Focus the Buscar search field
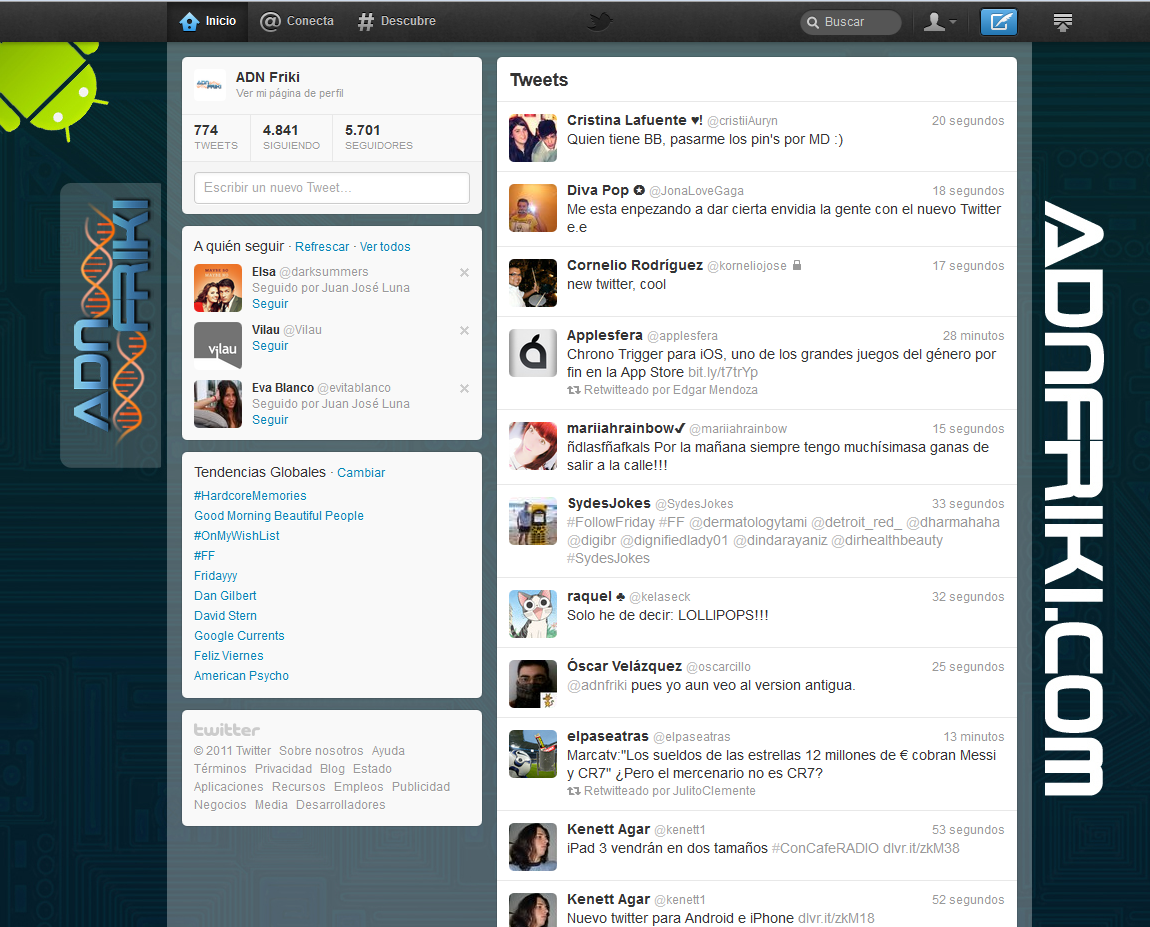 [x=851, y=22]
